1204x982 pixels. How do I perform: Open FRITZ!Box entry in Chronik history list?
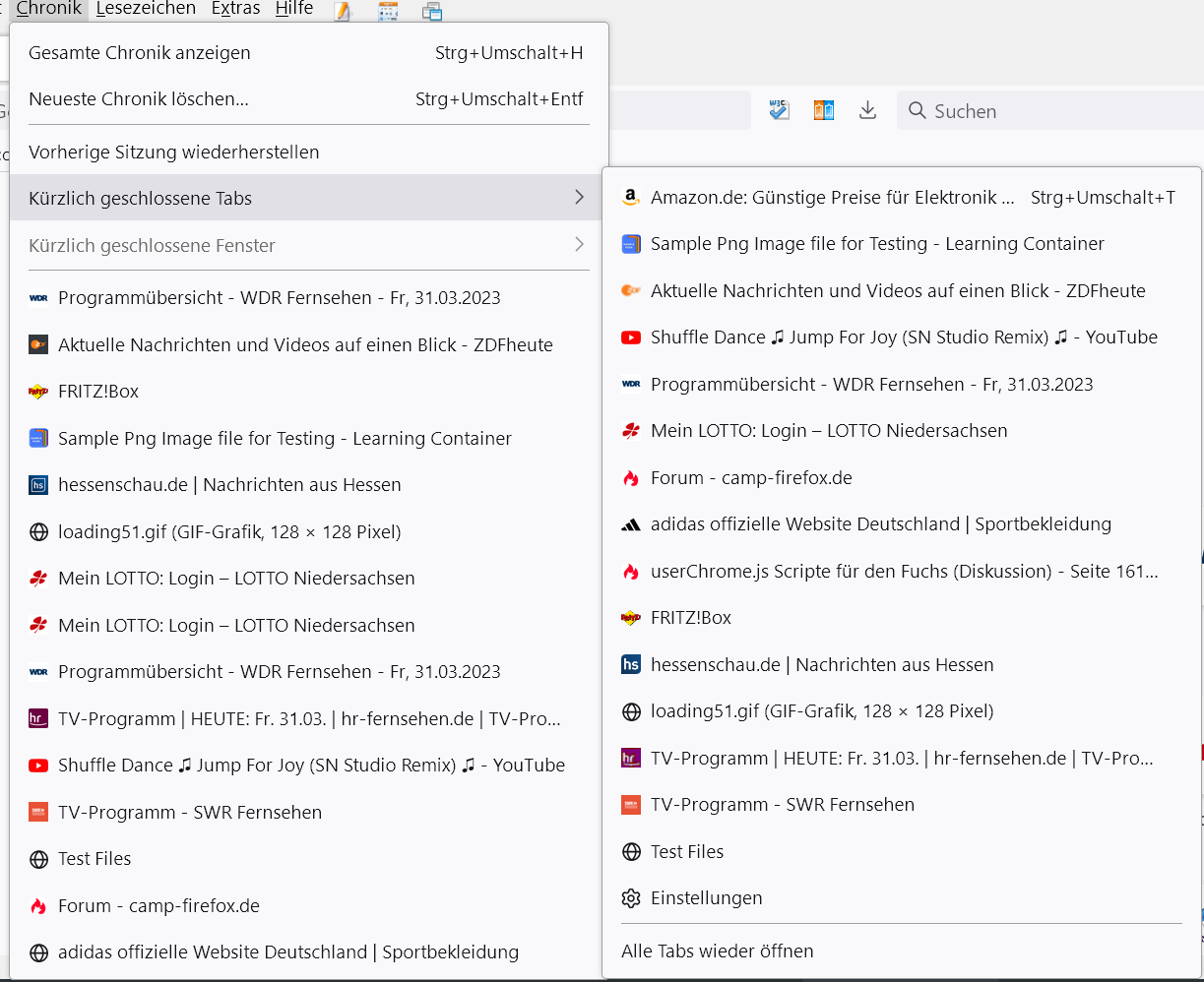pos(98,392)
